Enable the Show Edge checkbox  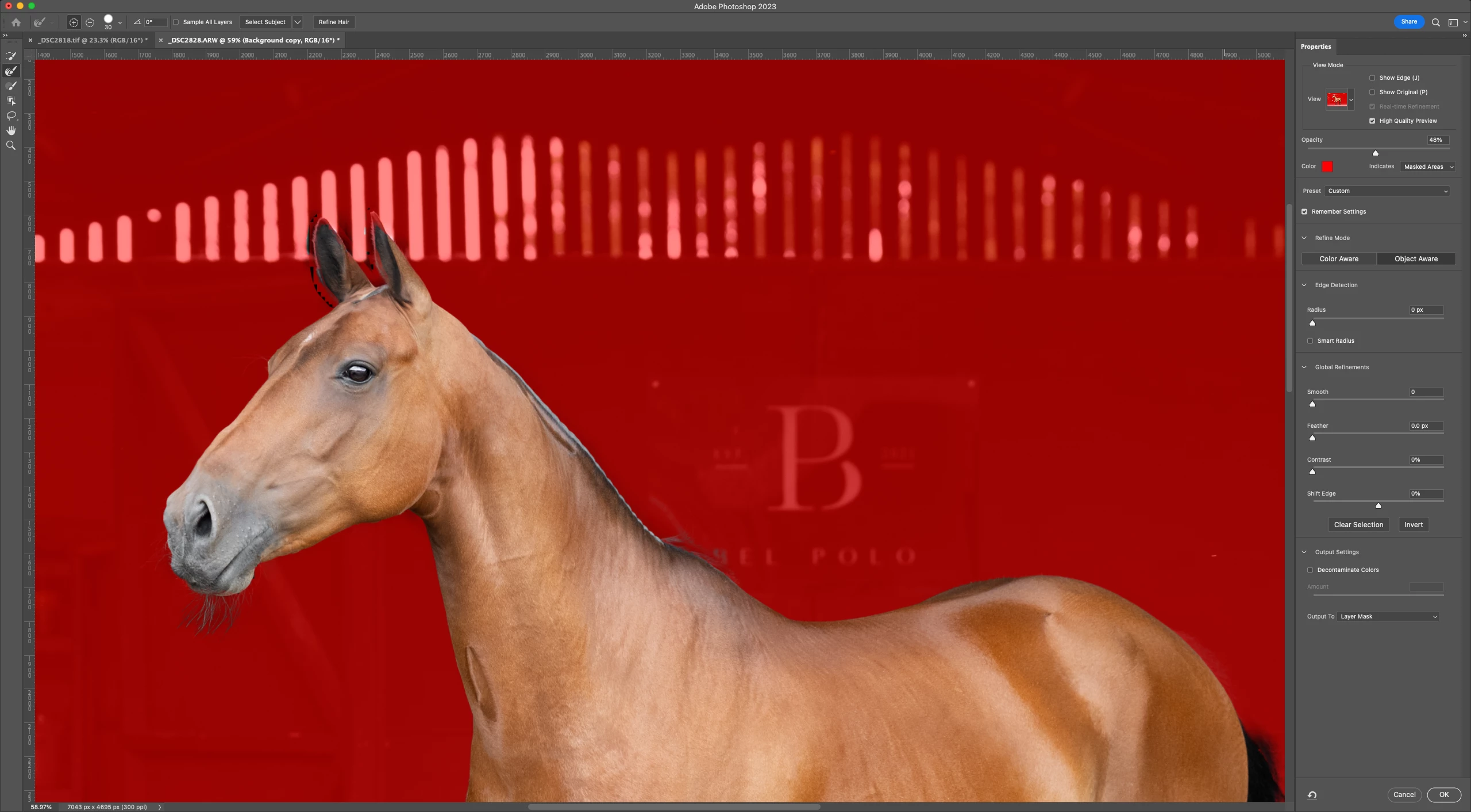point(1372,78)
